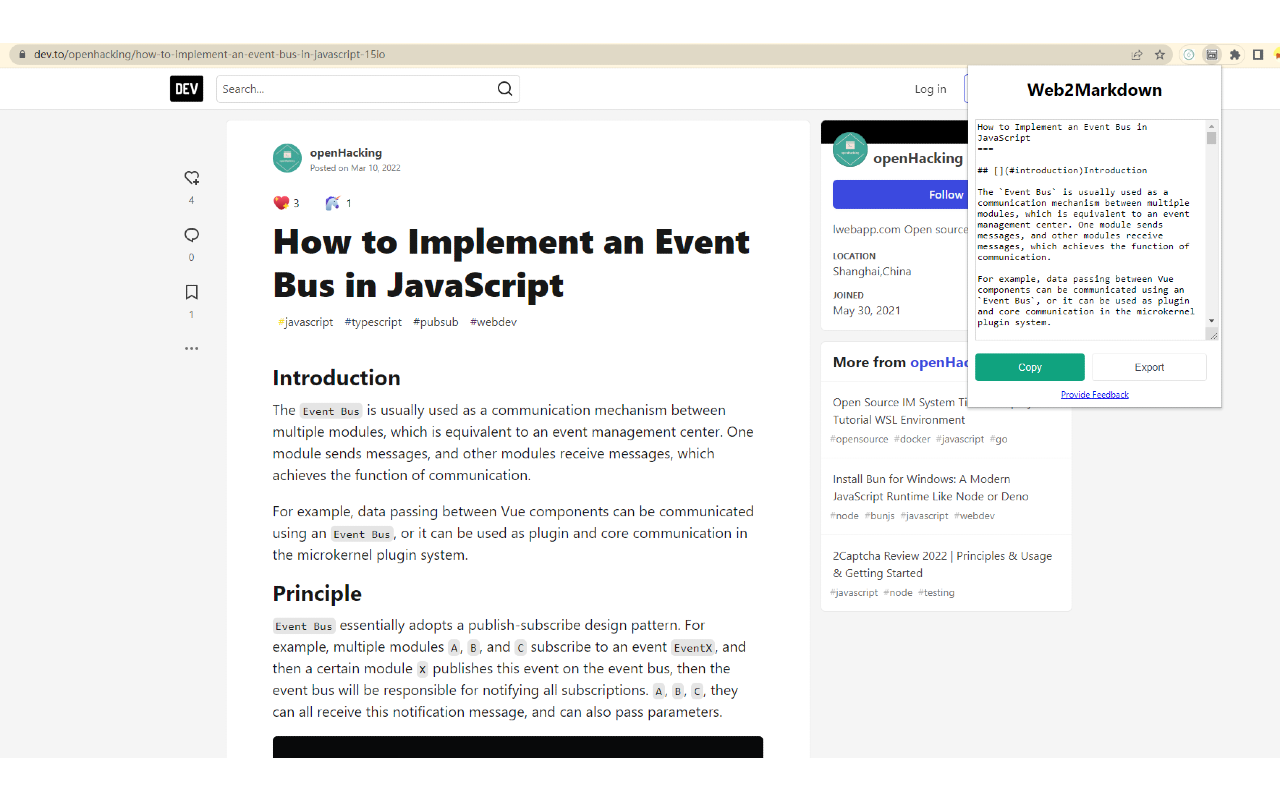The width and height of the screenshot is (1280, 800).
Task: Open the #javascript tag under the title
Action: [305, 322]
